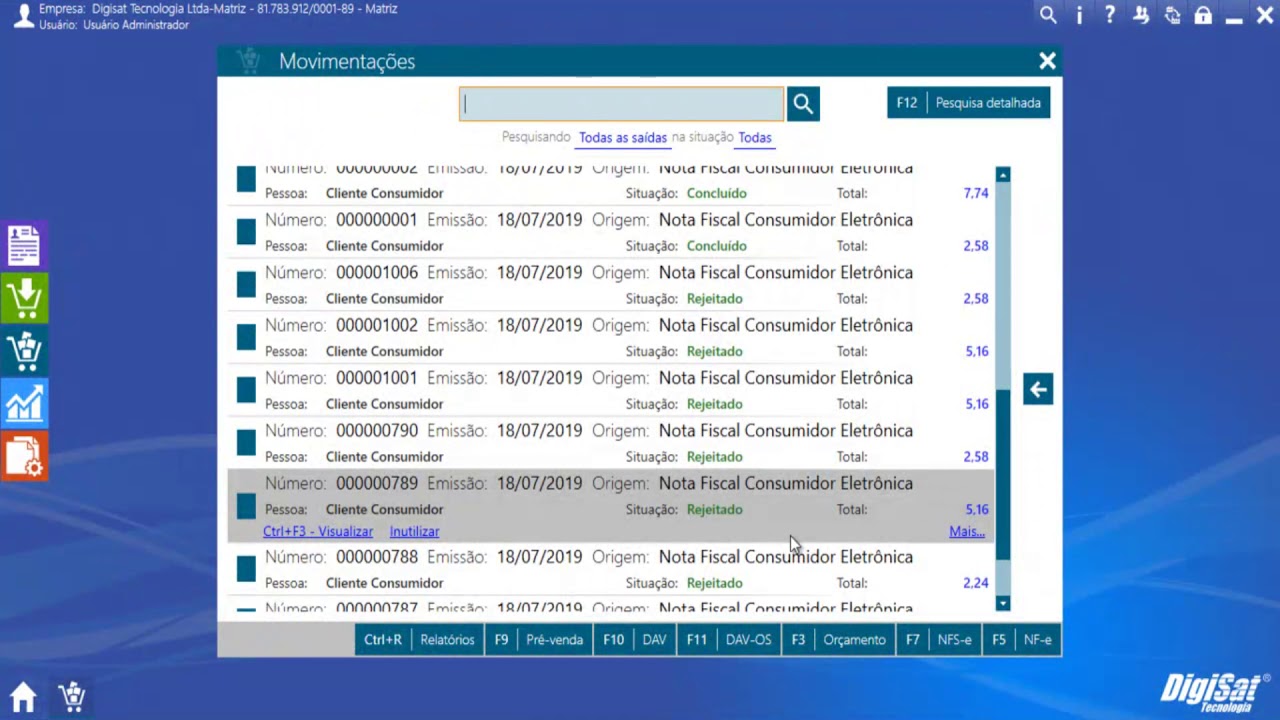
Task: Click the blue square of row 000001001
Action: (x=246, y=390)
